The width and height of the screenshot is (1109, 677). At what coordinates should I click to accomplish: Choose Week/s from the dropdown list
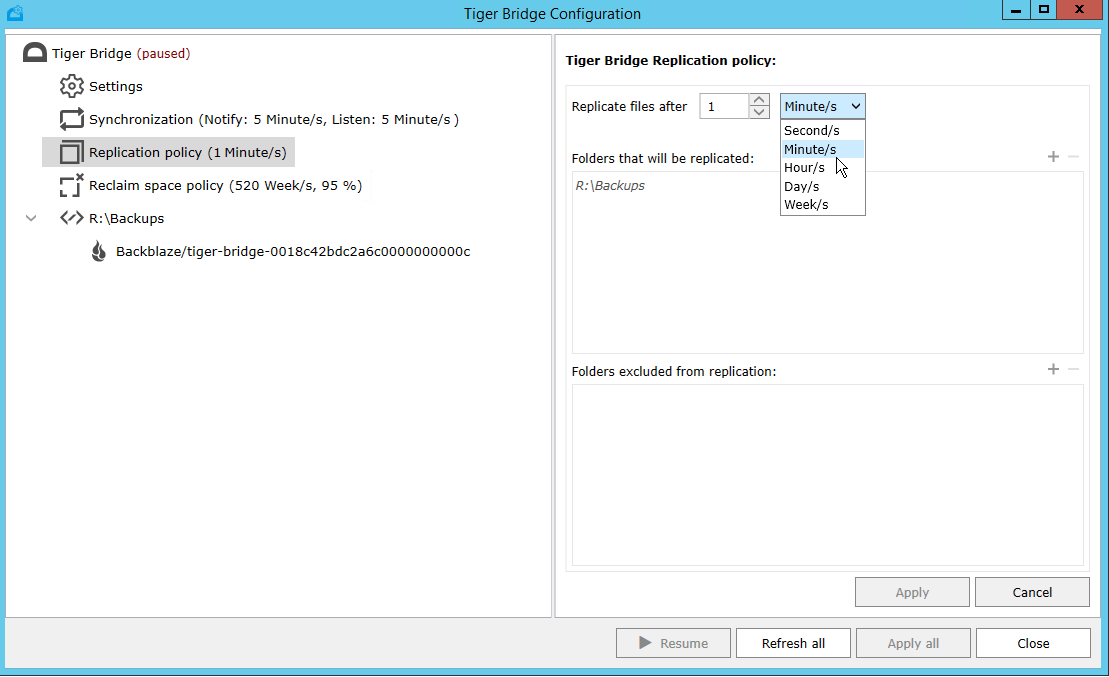823,204
